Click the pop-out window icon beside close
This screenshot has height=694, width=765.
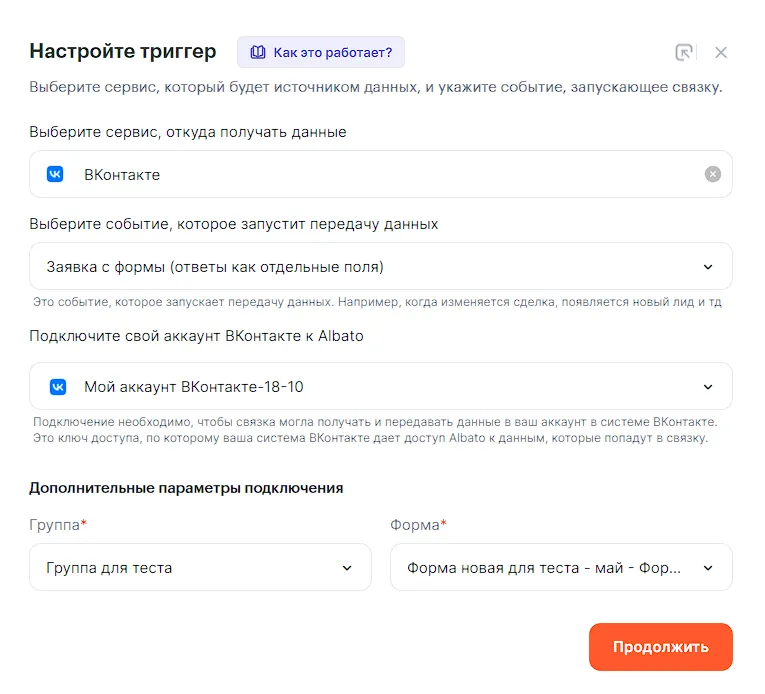tap(684, 53)
